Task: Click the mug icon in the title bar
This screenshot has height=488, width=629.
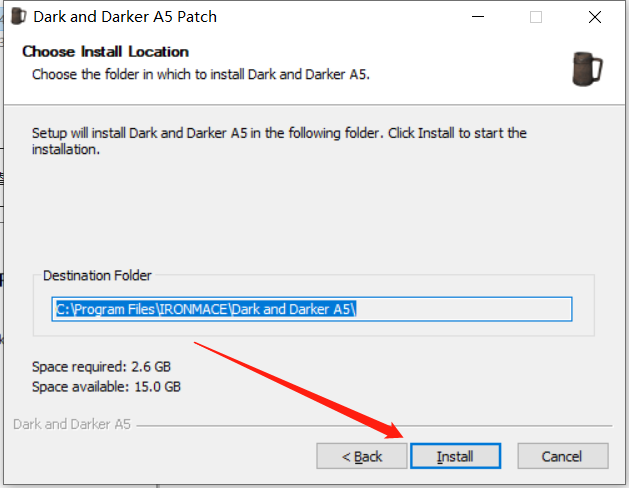Action: pyautogui.click(x=18, y=16)
